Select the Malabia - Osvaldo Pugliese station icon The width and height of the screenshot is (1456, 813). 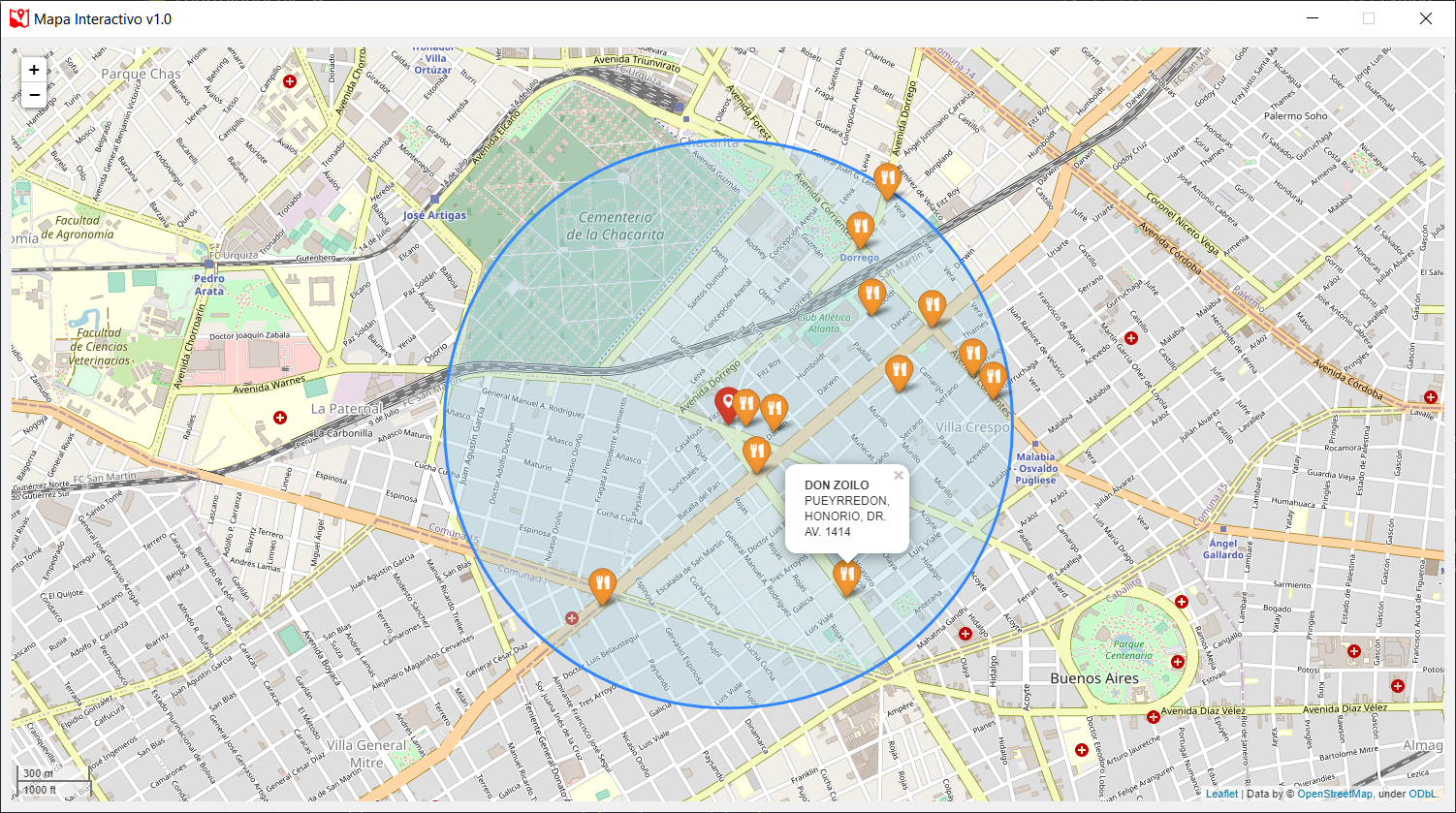[1035, 444]
